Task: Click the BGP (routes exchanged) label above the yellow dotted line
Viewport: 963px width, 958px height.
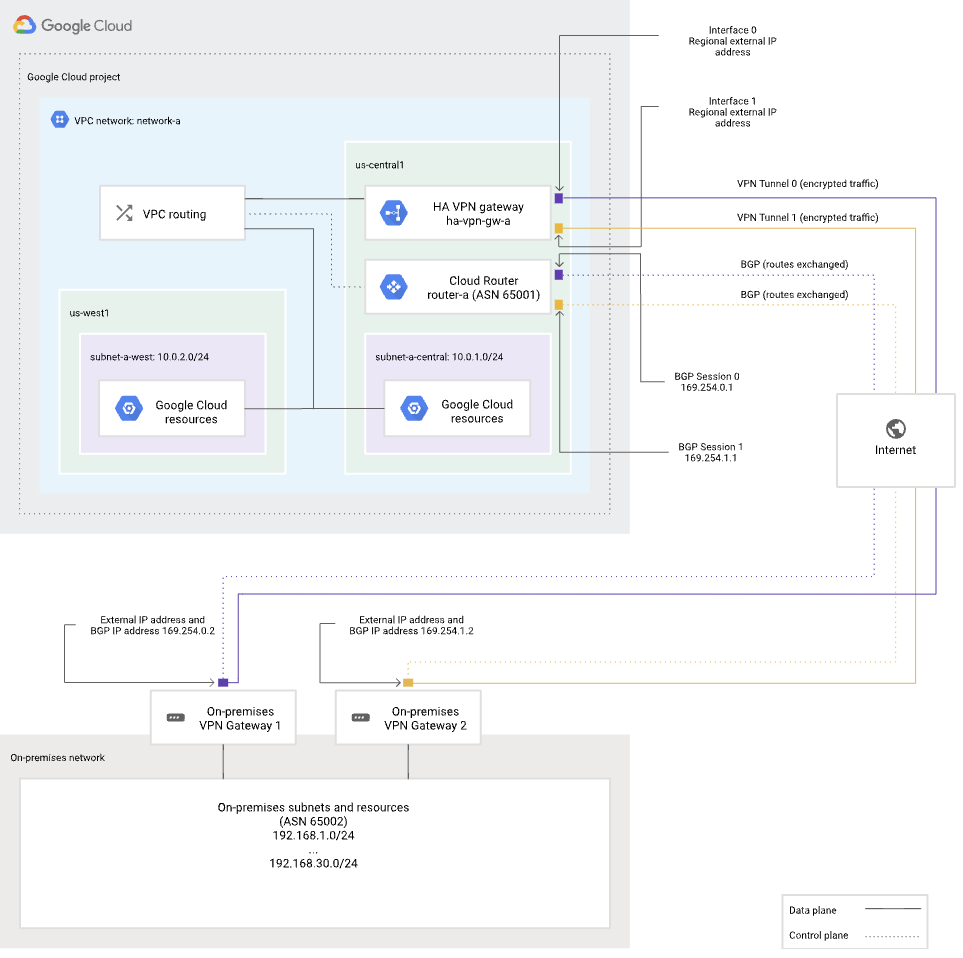Action: tap(794, 295)
